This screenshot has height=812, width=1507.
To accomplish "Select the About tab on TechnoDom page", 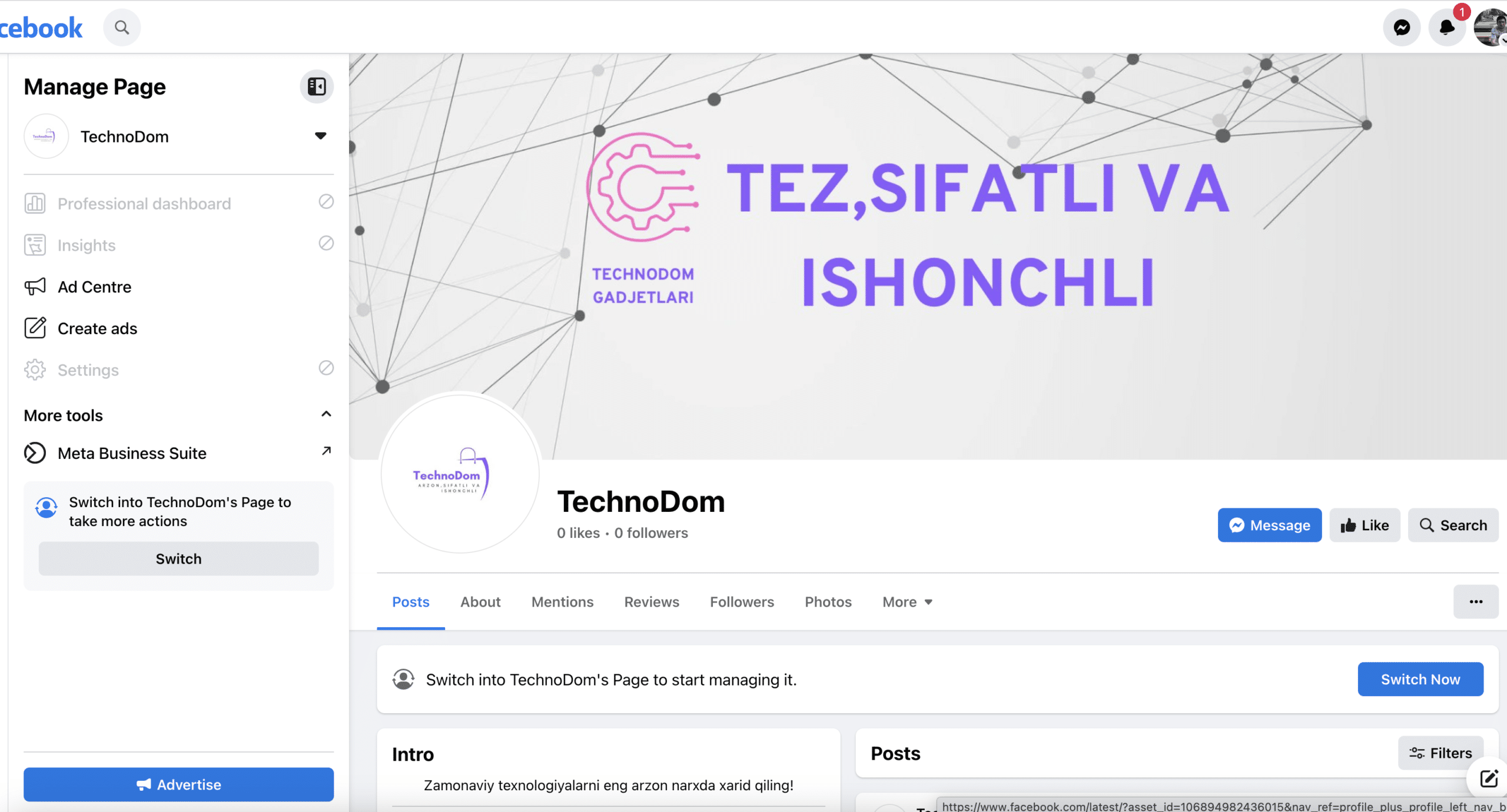I will click(x=480, y=602).
